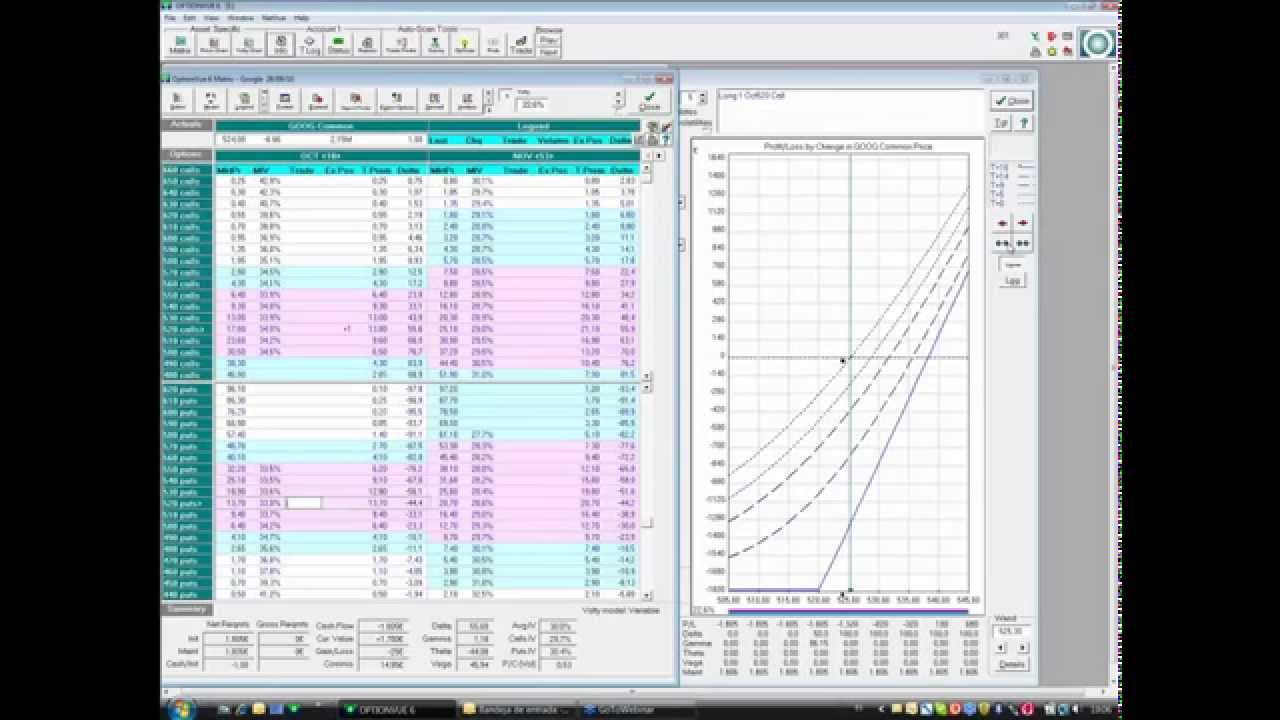Open the T Log transaction log

(x=310, y=44)
